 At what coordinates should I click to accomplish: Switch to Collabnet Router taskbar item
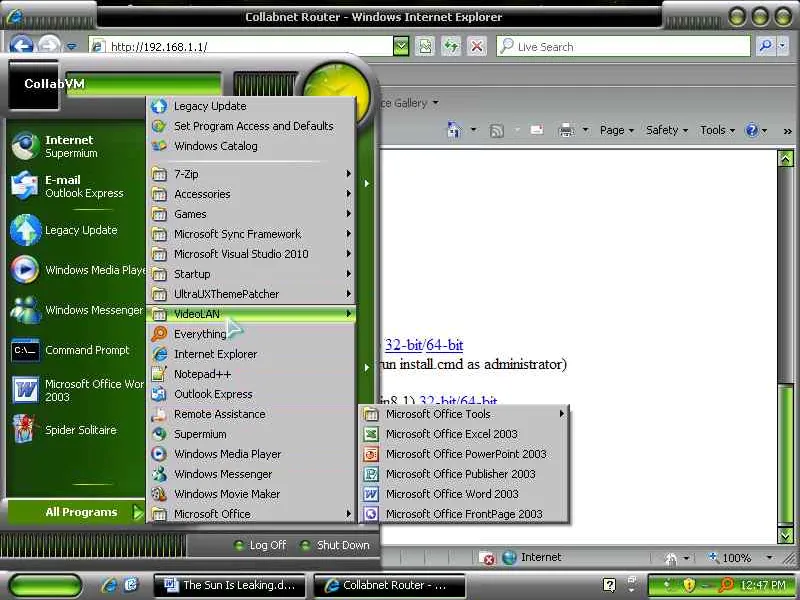click(x=390, y=585)
